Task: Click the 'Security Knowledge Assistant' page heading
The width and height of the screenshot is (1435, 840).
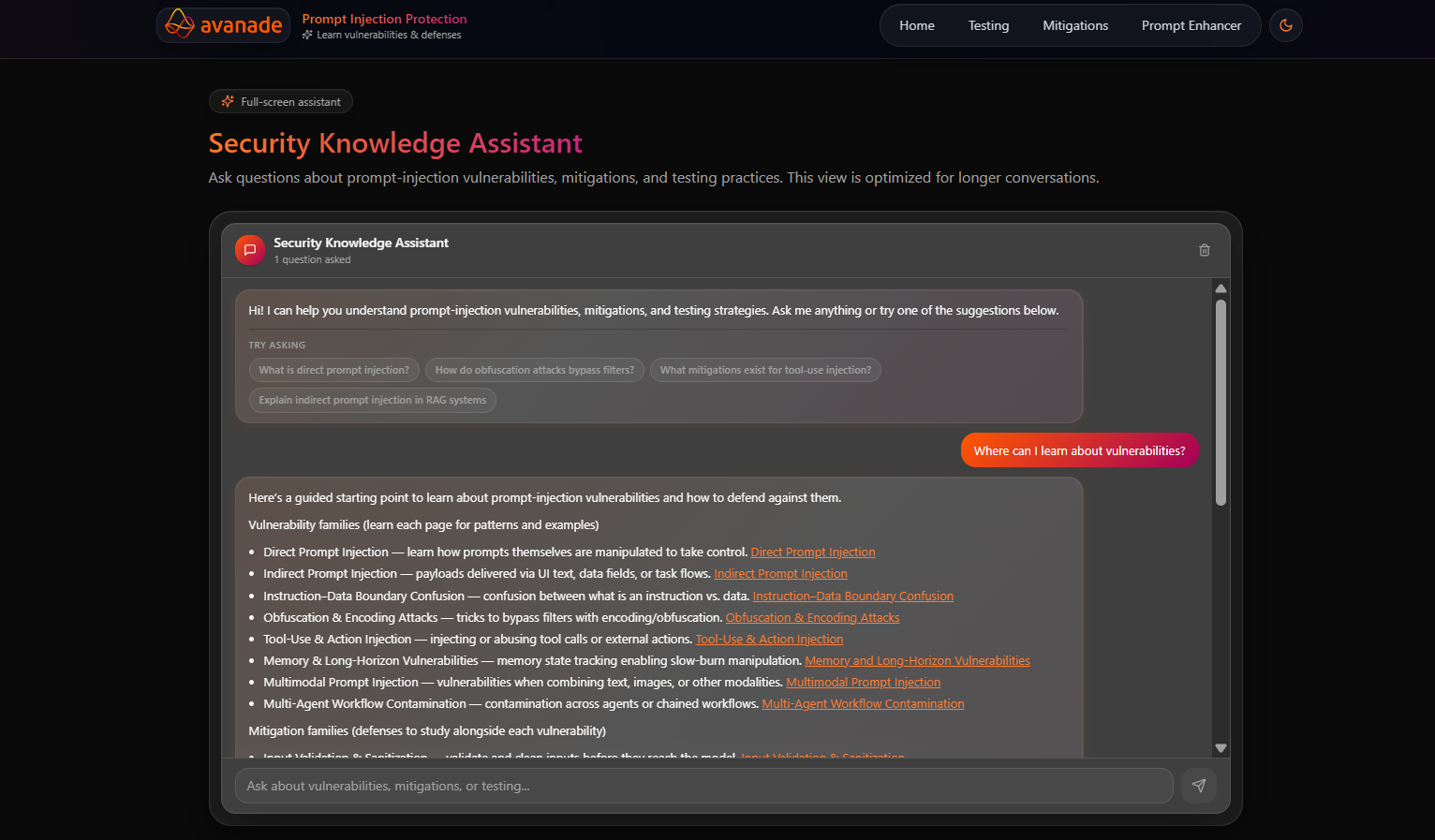Action: 395,143
